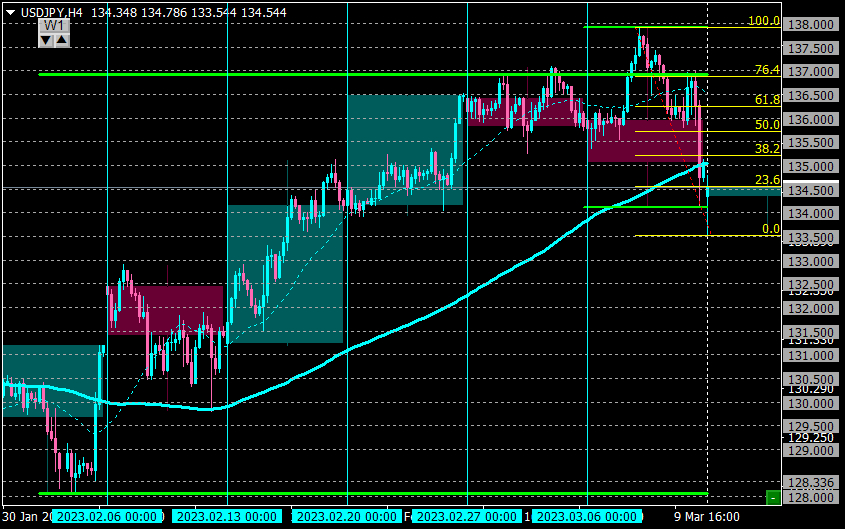Select the 0.0 Fibonacci level label
Image resolution: width=845 pixels, height=529 pixels.
[x=771, y=229]
